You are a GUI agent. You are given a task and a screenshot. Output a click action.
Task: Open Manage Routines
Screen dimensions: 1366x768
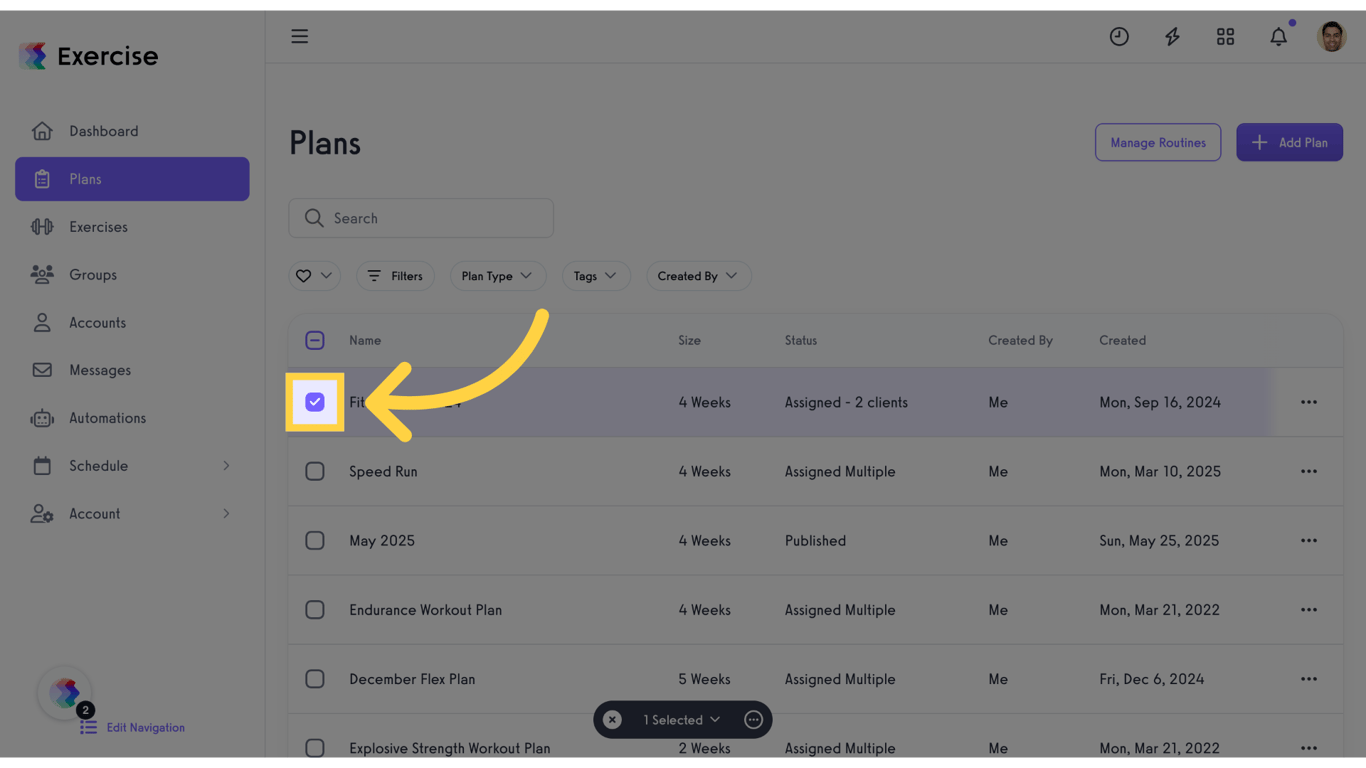click(x=1158, y=142)
